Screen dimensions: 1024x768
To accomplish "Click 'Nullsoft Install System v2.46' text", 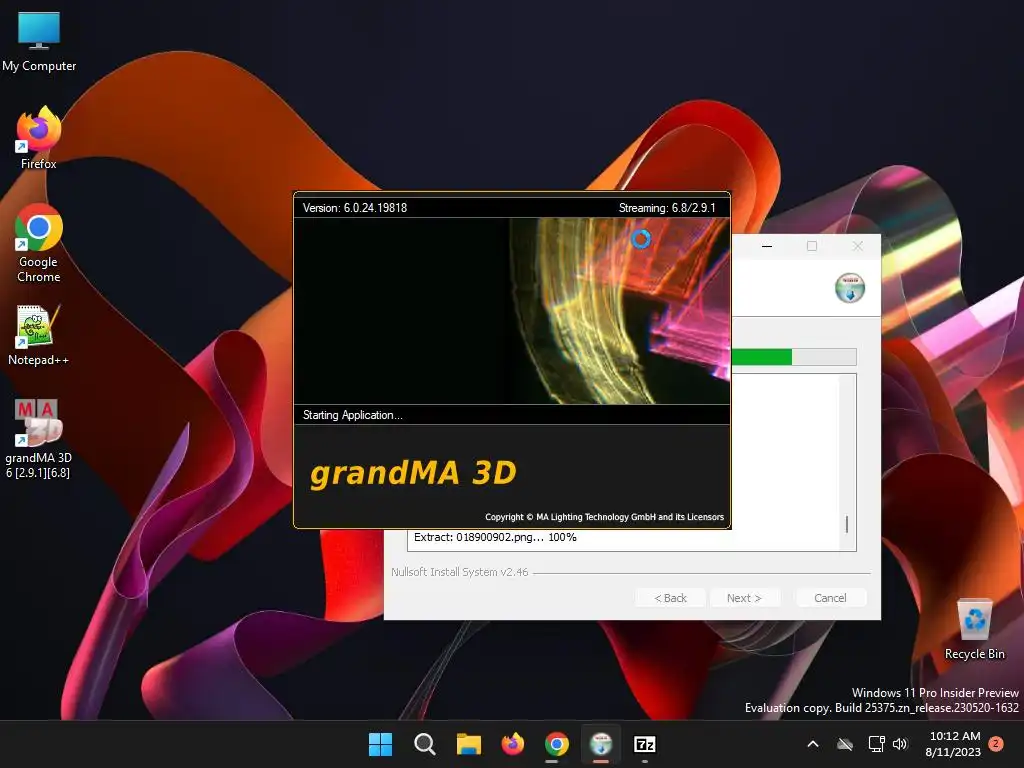I will (x=460, y=572).
